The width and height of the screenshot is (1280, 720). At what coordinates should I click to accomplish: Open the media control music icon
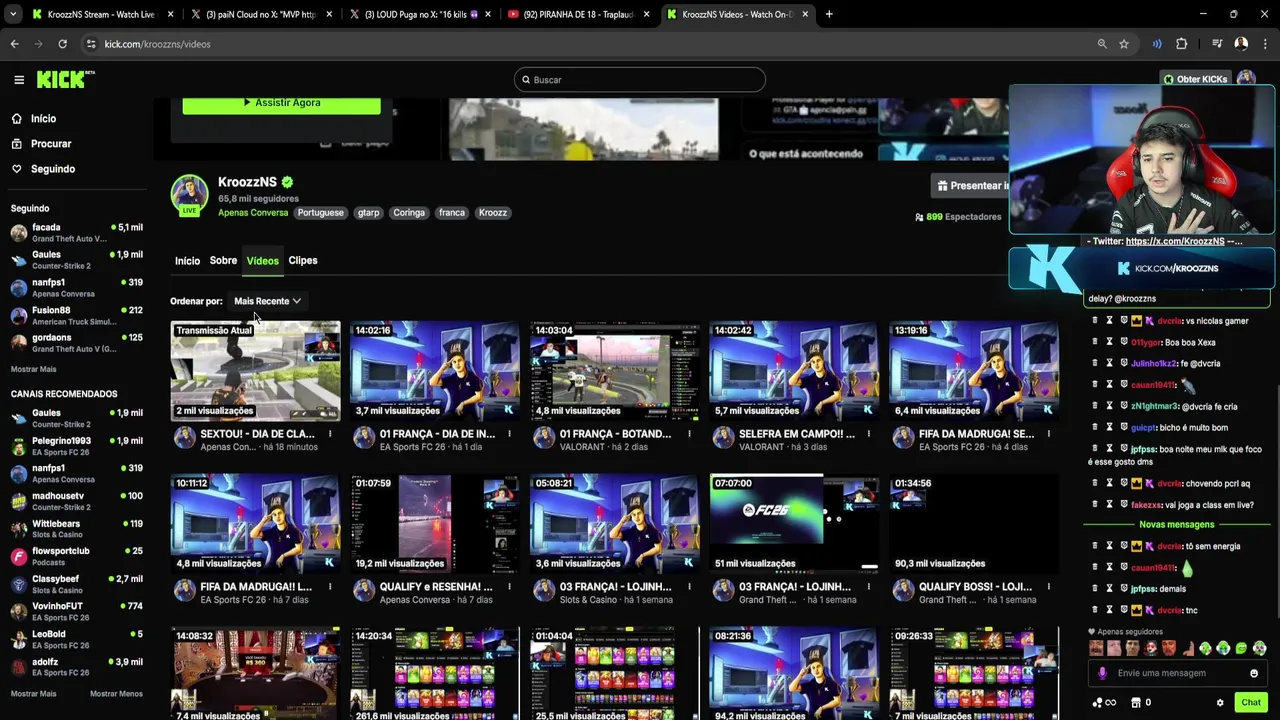pos(1217,44)
